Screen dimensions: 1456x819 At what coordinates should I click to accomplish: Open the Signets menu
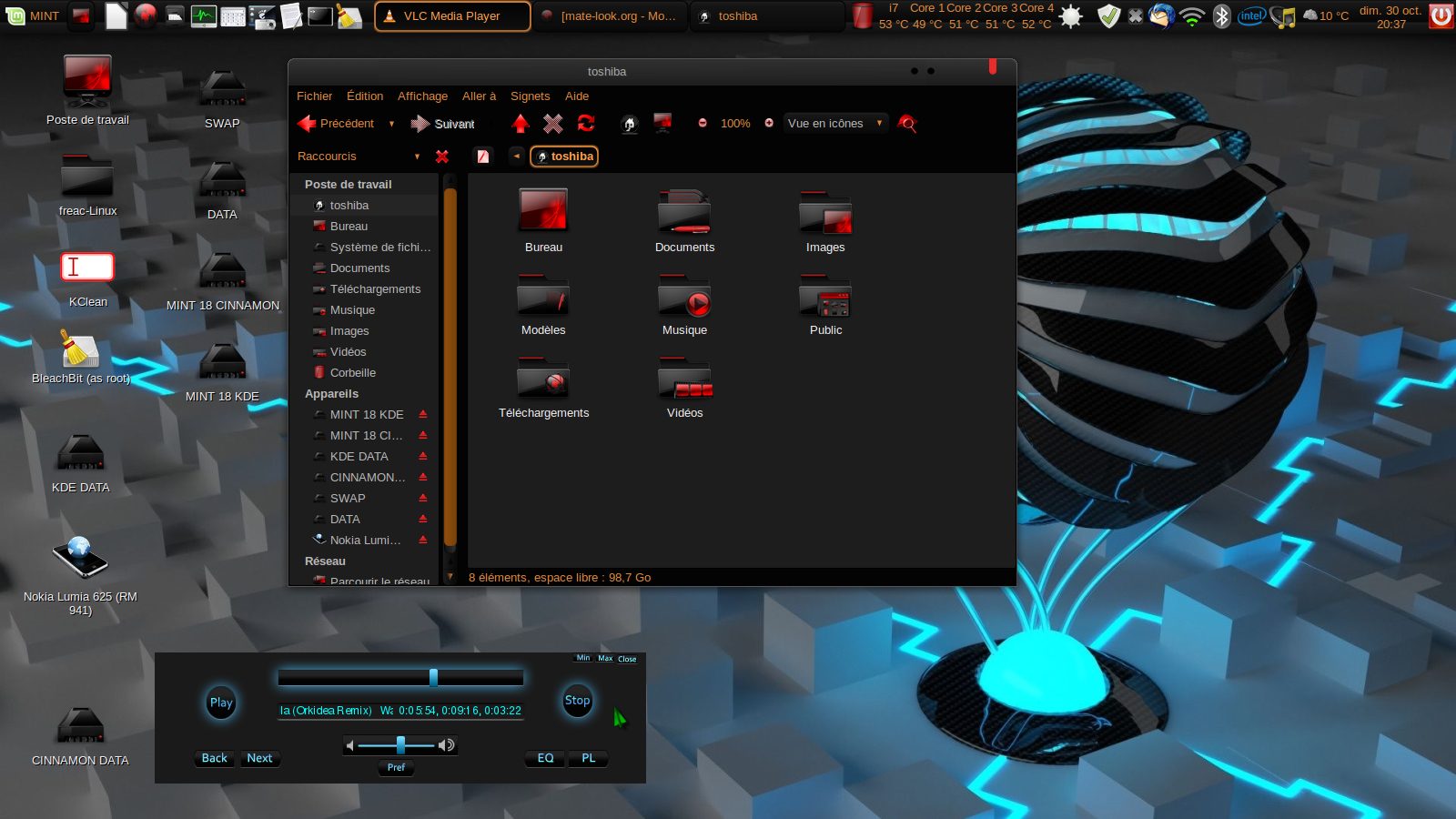click(x=530, y=96)
